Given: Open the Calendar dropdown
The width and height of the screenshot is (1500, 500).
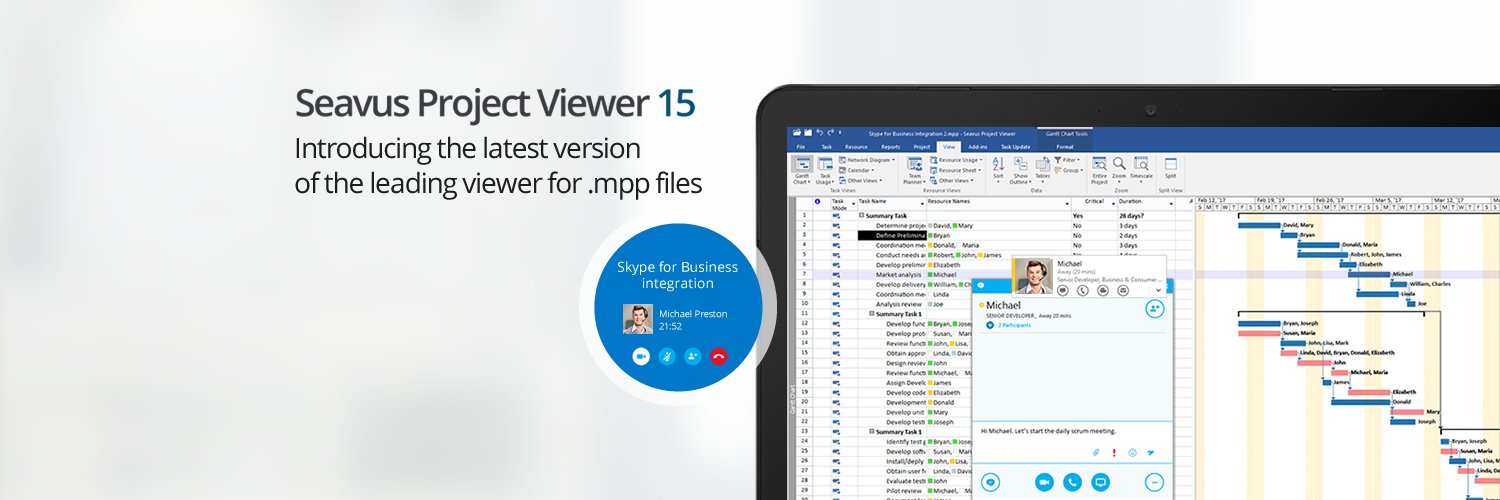Looking at the screenshot, I should point(858,170).
